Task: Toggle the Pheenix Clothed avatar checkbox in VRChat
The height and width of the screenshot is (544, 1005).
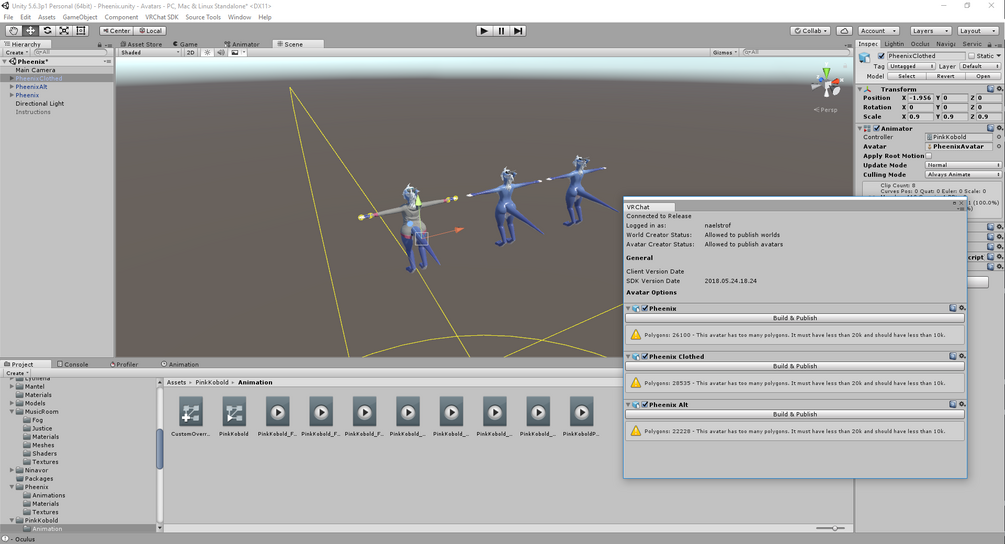Action: [x=645, y=356]
